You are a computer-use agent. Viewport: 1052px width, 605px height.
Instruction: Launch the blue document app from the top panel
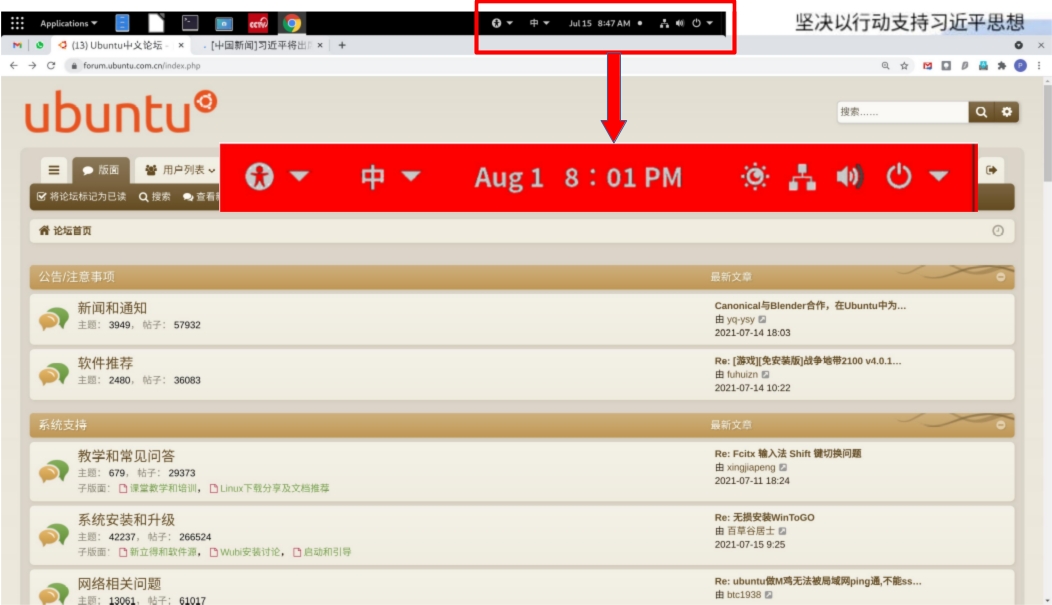pyautogui.click(x=122, y=23)
